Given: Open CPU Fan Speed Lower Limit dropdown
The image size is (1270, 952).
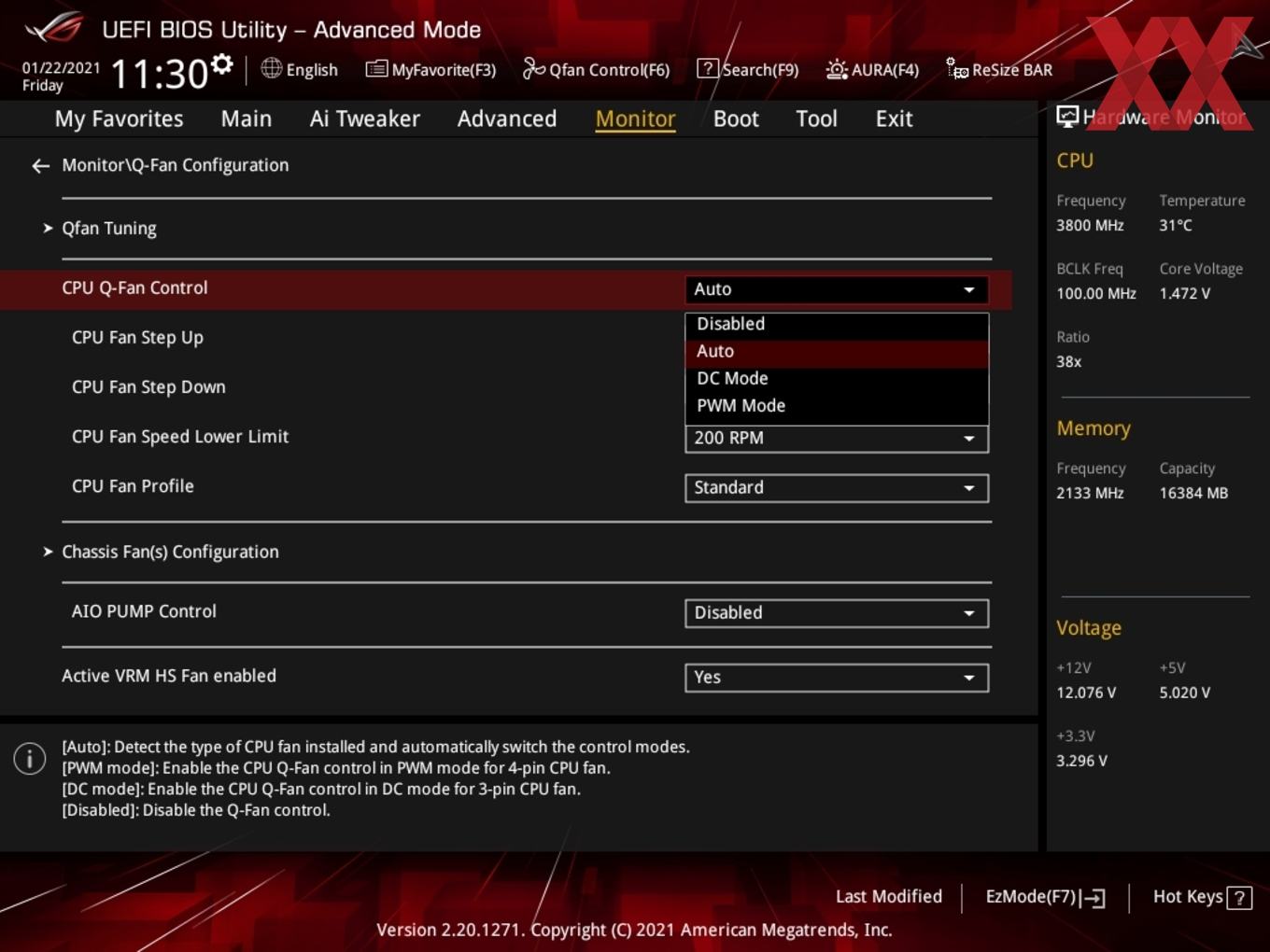Looking at the screenshot, I should tap(837, 439).
